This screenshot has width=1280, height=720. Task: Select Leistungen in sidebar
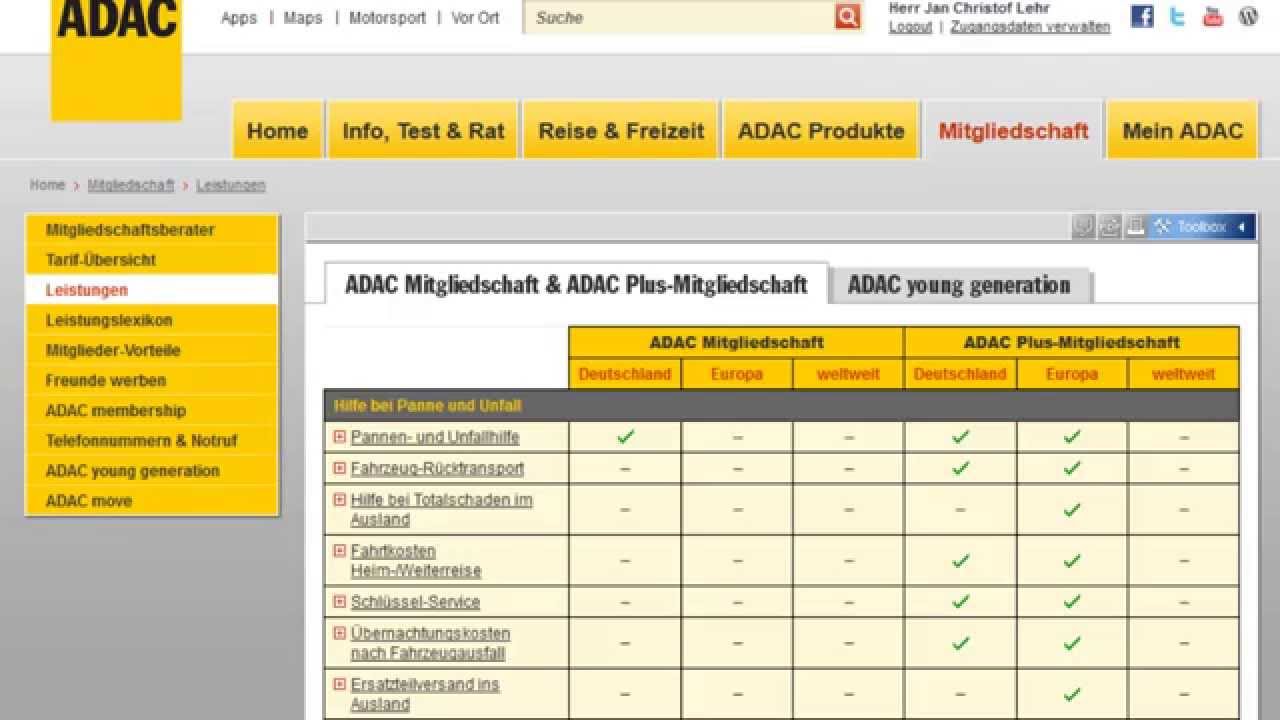point(152,290)
